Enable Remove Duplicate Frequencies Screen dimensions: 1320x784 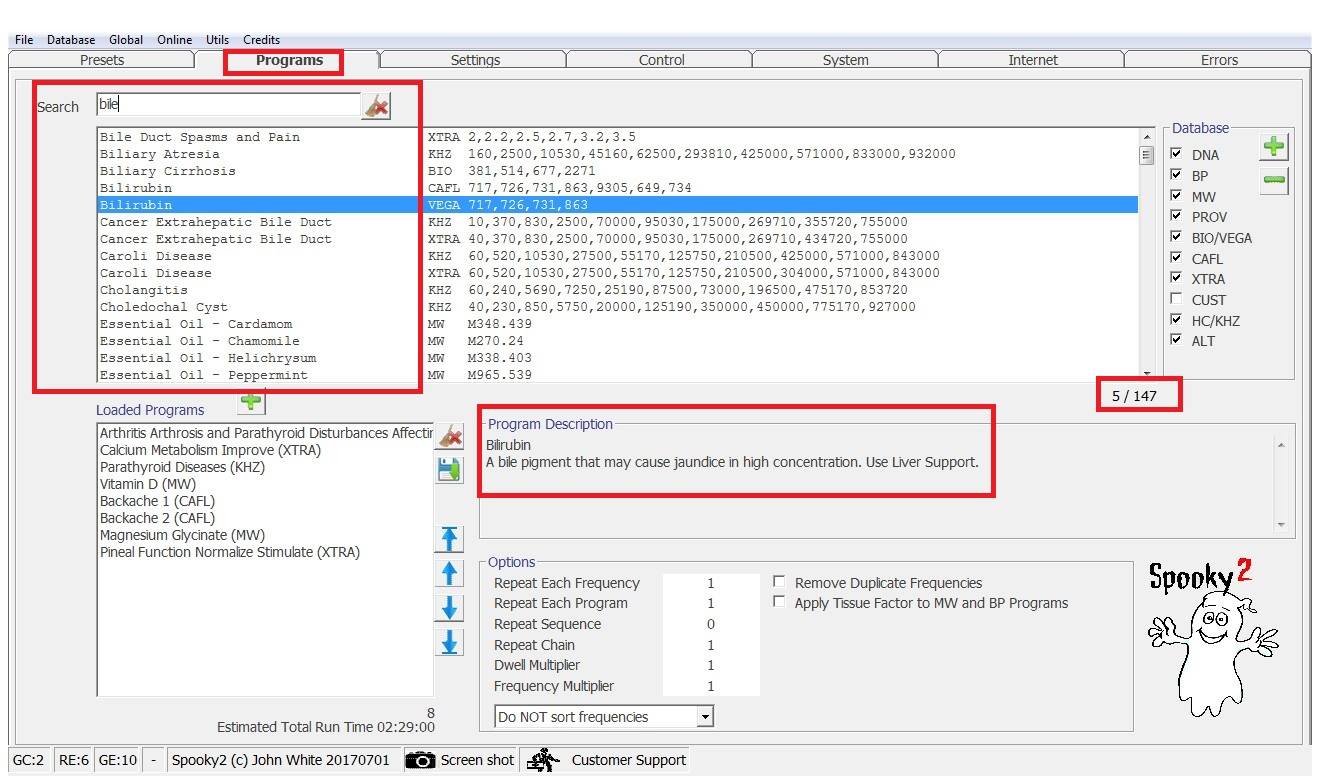coord(779,582)
